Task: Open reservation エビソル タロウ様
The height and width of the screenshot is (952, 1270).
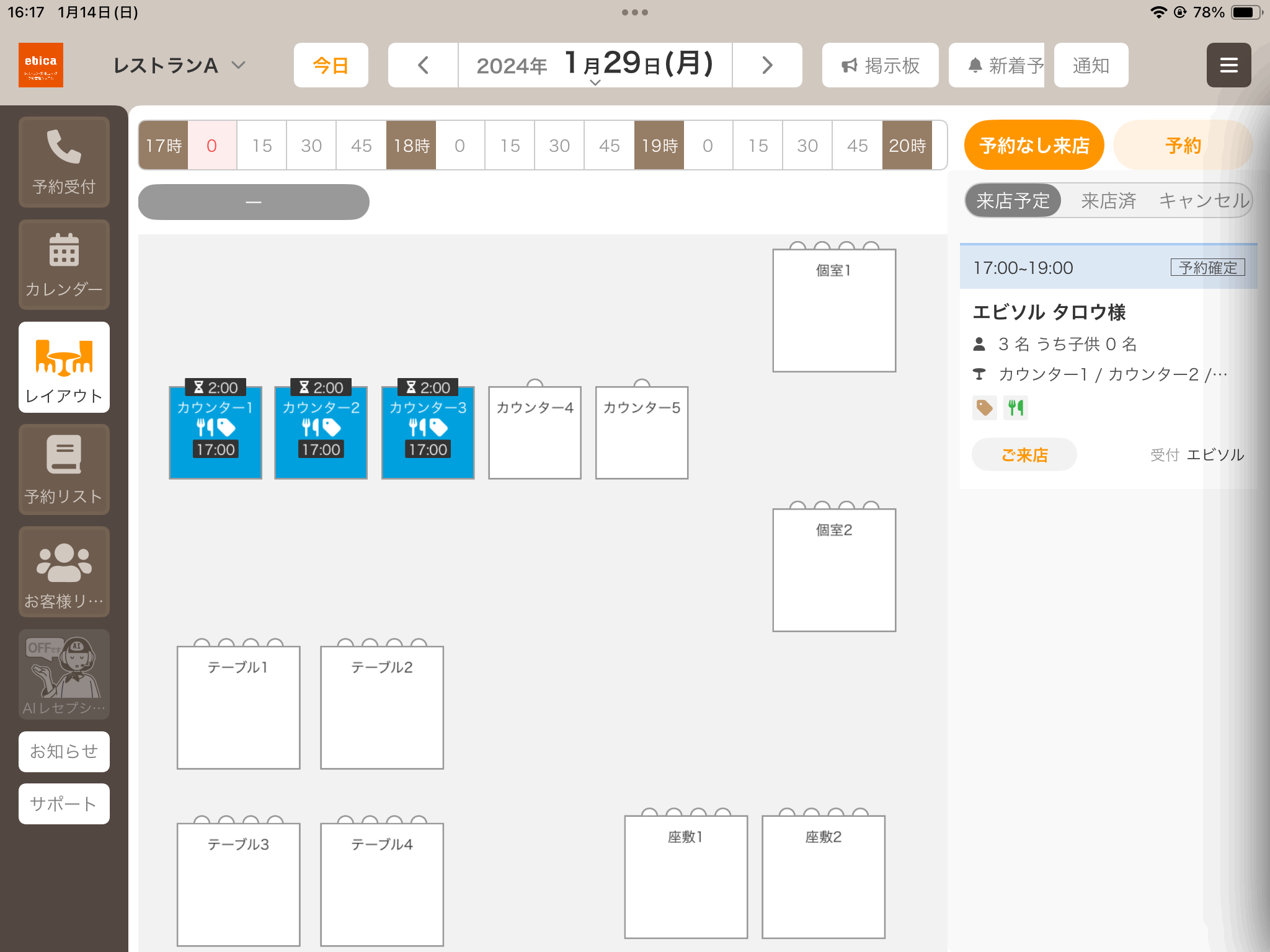Action: 1049,312
